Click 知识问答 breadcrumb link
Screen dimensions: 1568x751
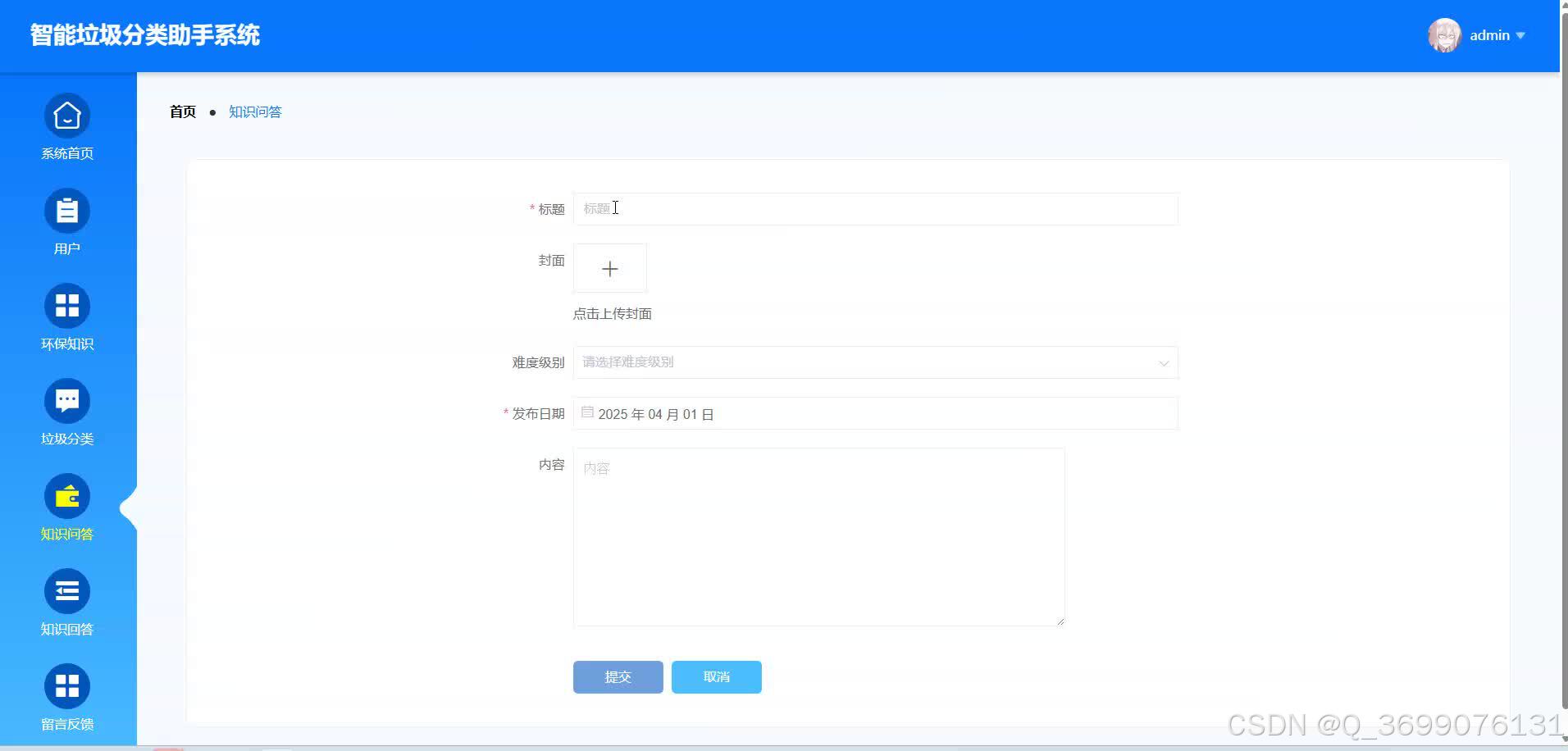click(x=254, y=112)
